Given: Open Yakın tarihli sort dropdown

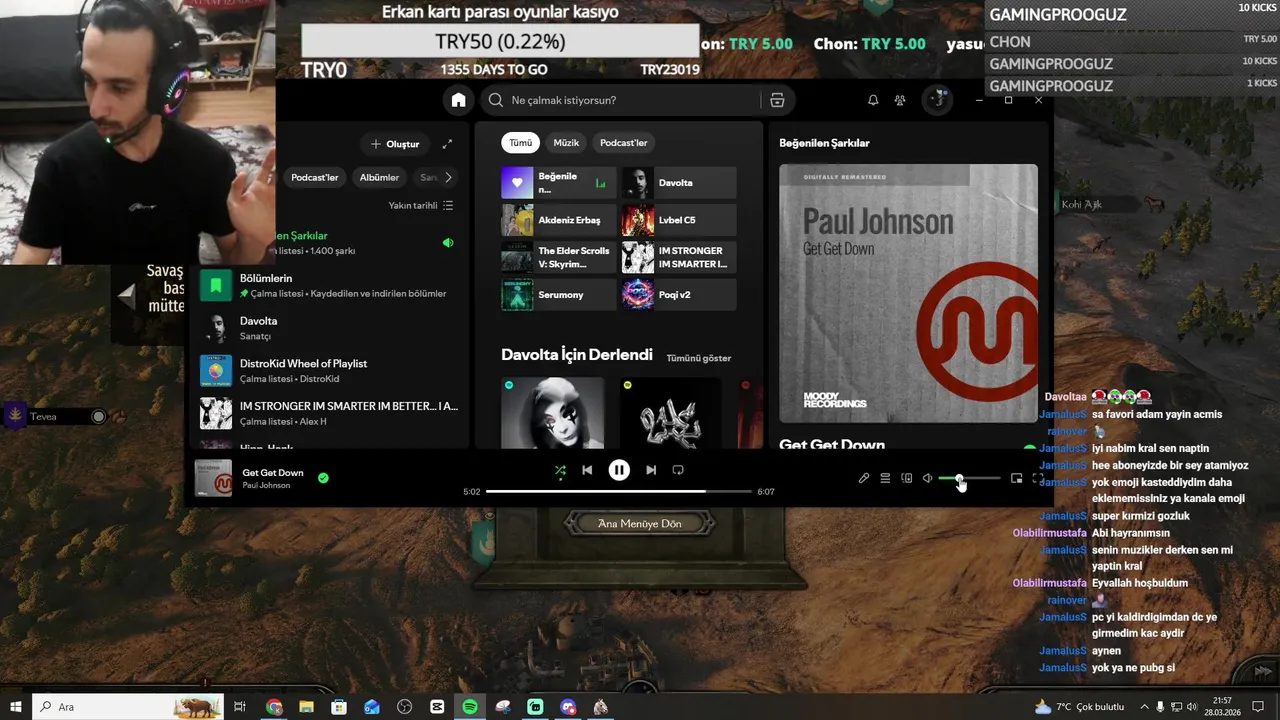Looking at the screenshot, I should point(421,206).
